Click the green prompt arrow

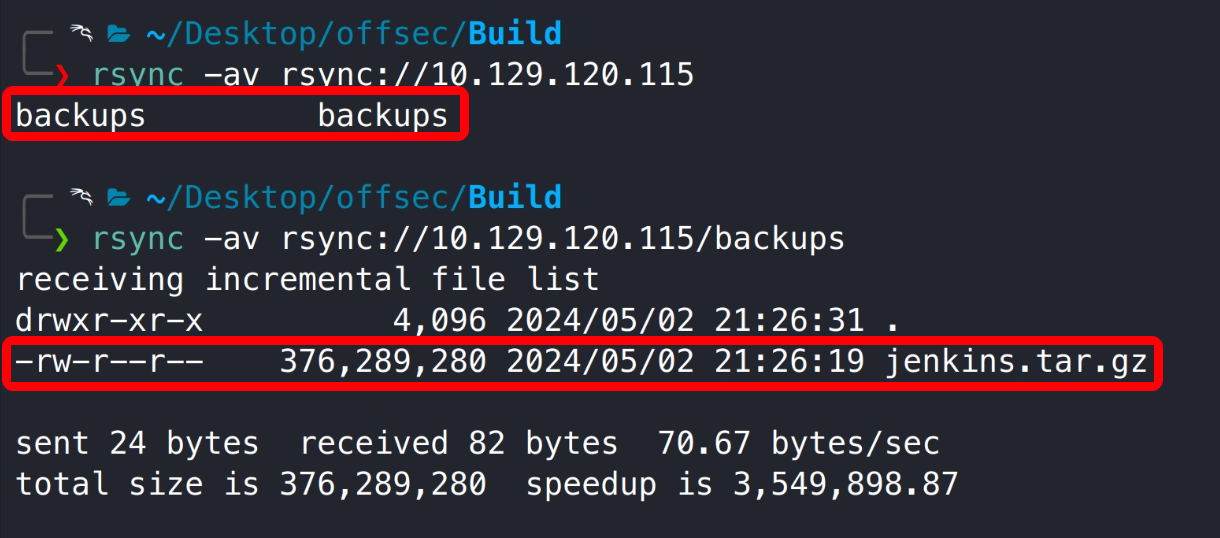coord(62,239)
